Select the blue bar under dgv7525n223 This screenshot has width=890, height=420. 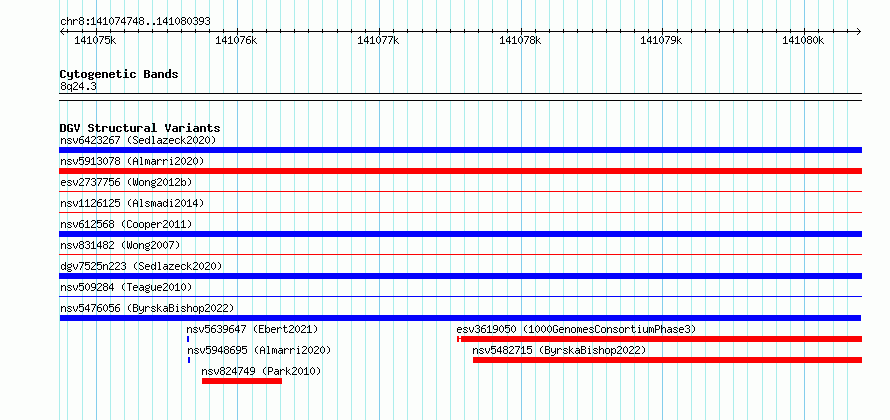[460, 276]
